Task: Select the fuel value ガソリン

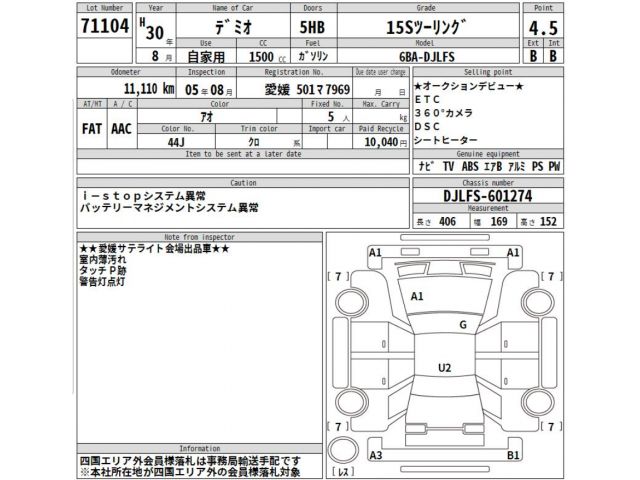Action: point(313,56)
